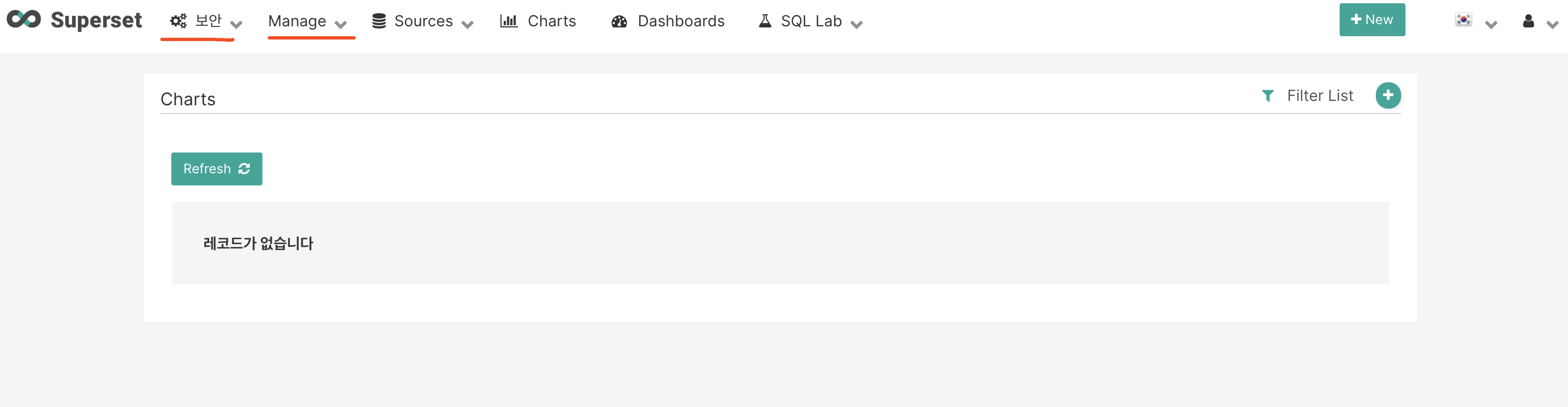Screen dimensions: 1568x407
Task: Open the user profile person icon
Action: 1528,20
